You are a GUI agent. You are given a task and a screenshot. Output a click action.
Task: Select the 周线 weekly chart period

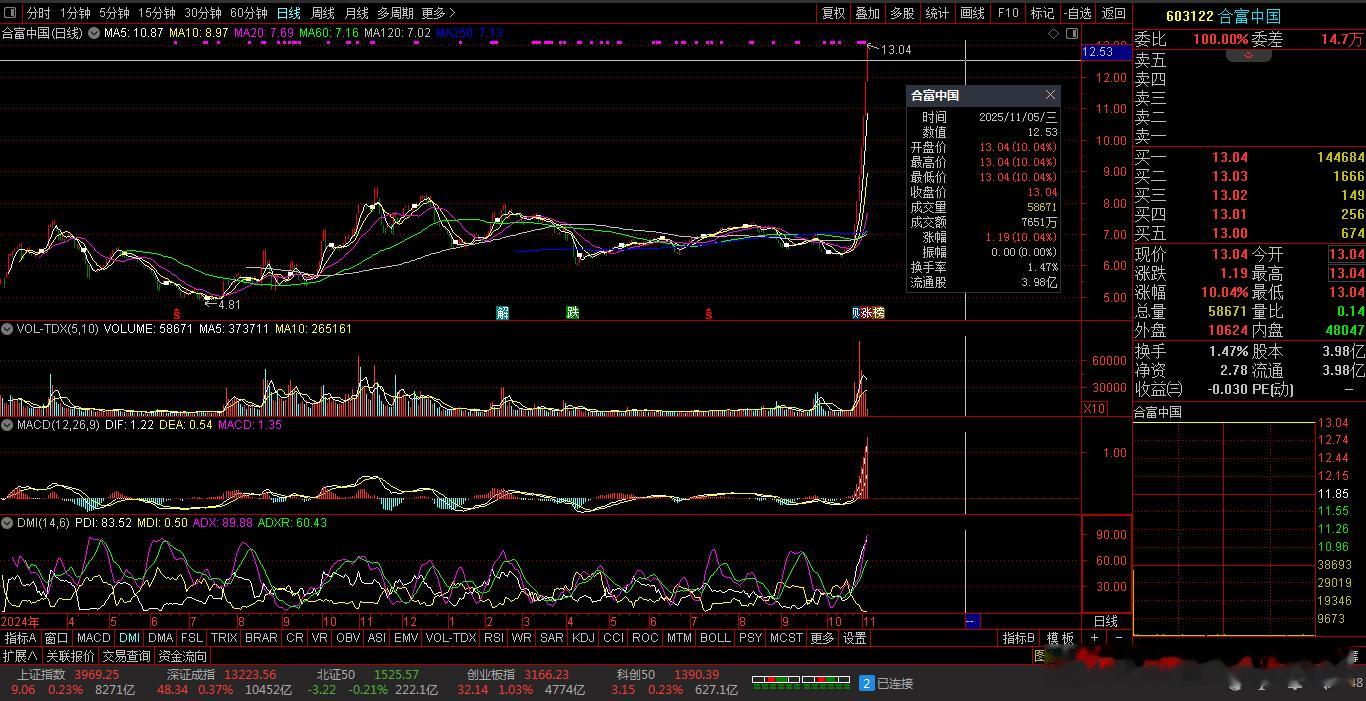tap(323, 13)
